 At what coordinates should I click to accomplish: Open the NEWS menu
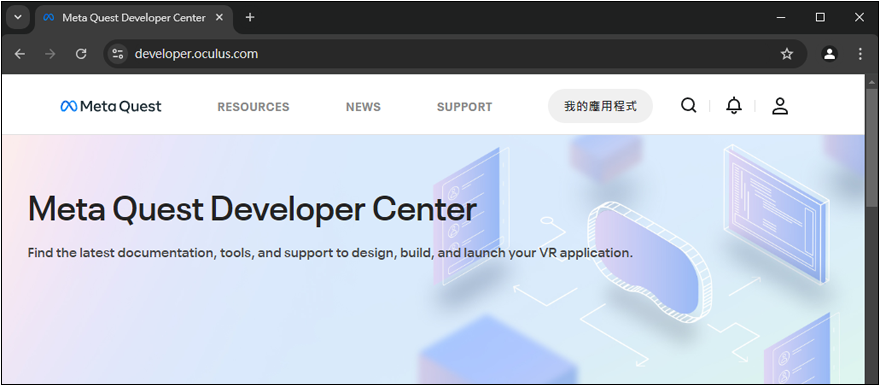click(x=363, y=107)
